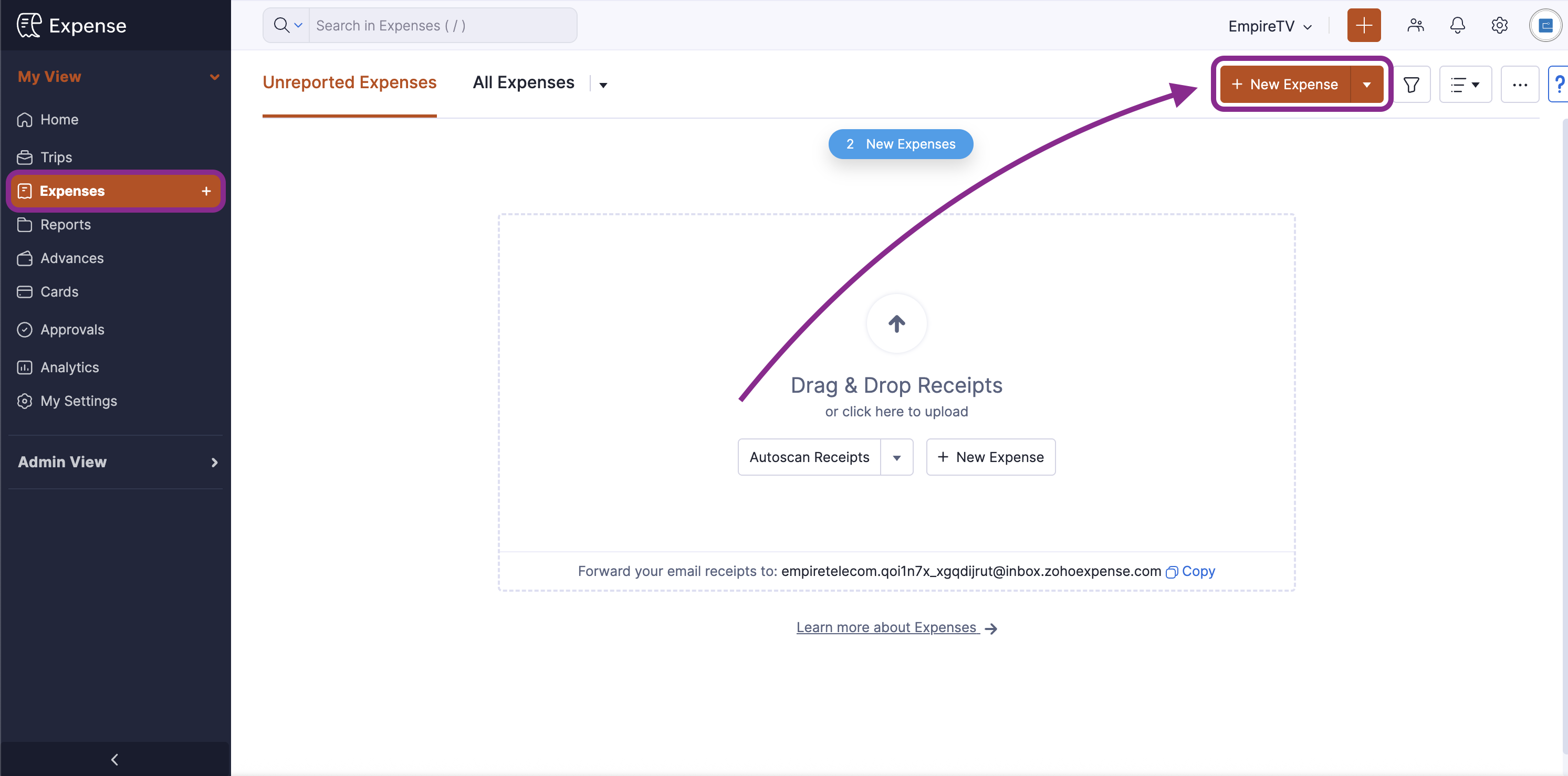Click the quick create plus icon
This screenshot has height=776, width=1568.
point(1364,25)
